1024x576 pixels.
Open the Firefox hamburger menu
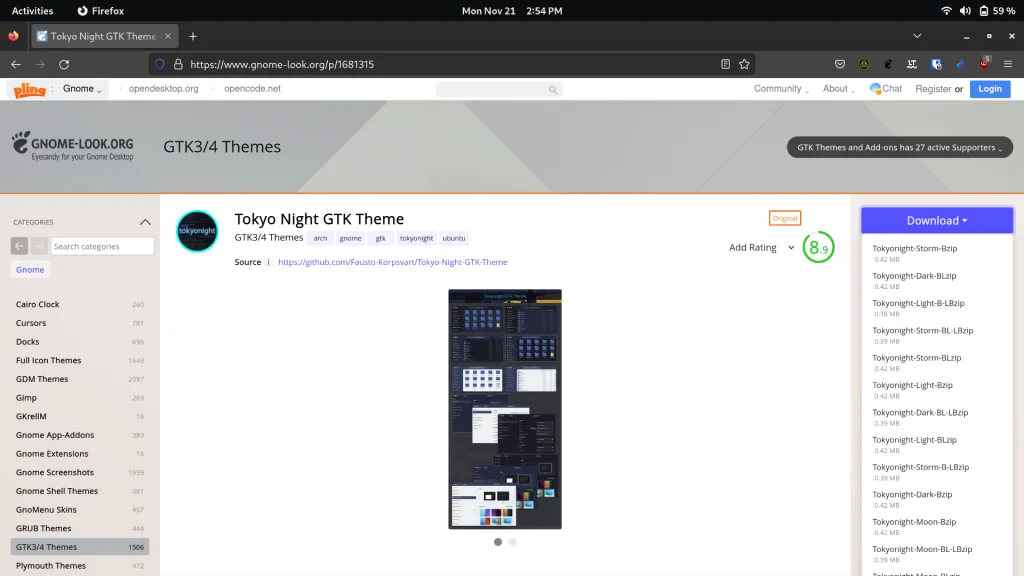click(1008, 64)
